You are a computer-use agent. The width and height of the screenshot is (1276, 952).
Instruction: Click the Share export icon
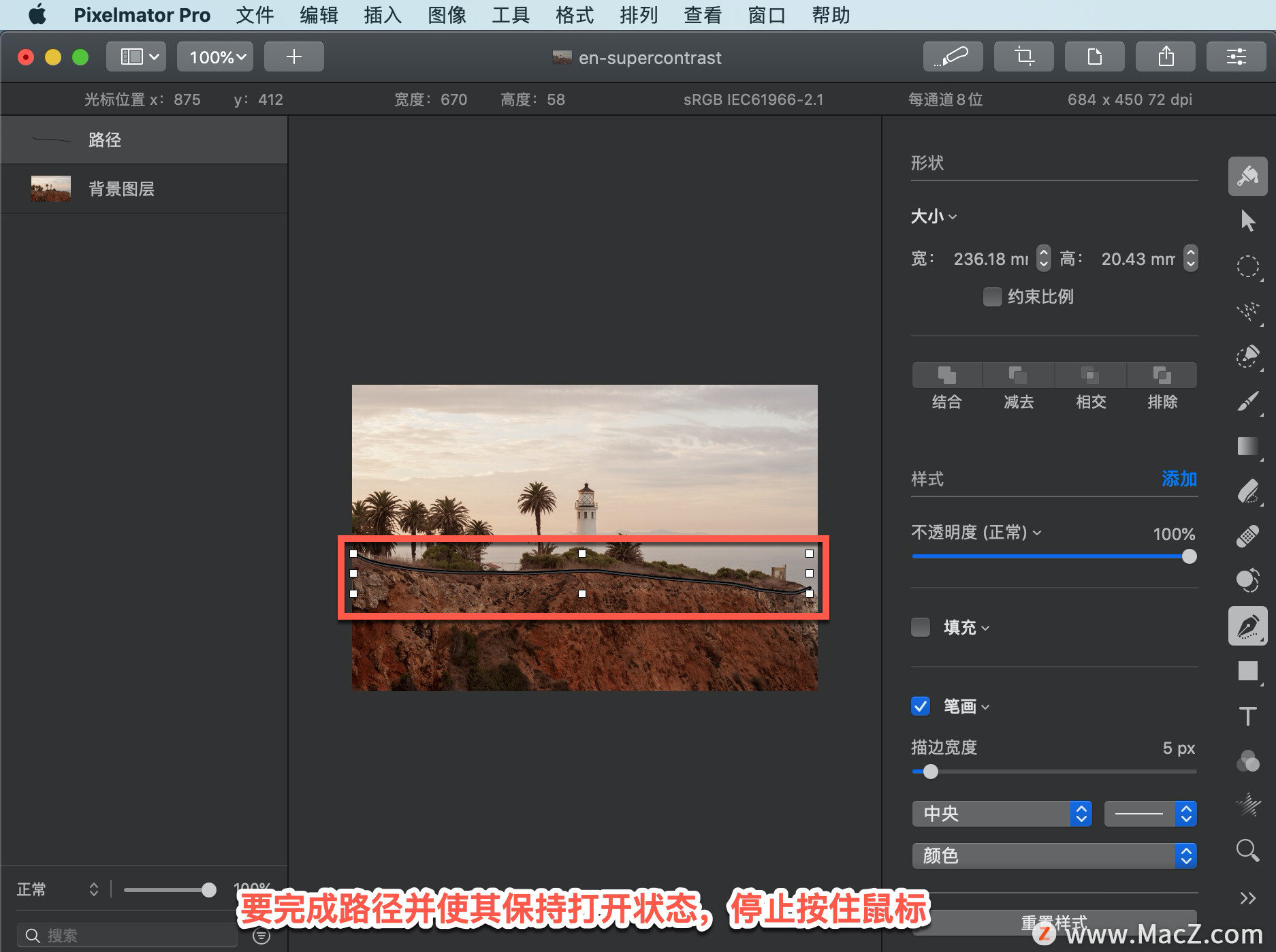pyautogui.click(x=1166, y=57)
